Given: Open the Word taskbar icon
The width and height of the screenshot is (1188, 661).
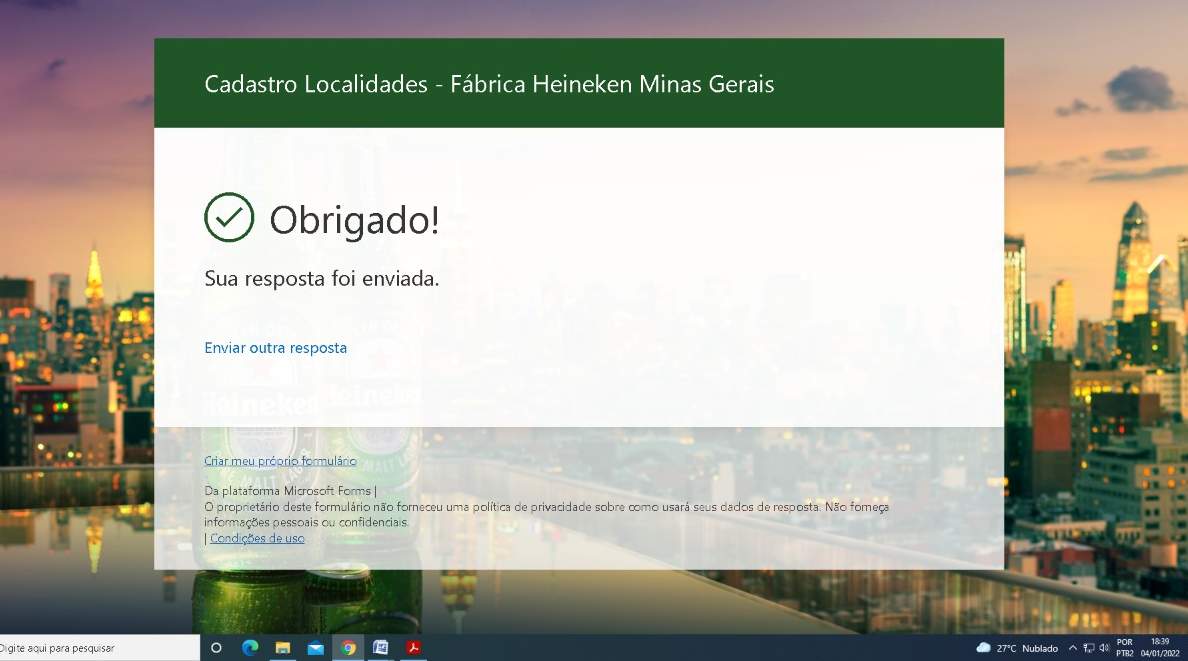Looking at the screenshot, I should [x=380, y=648].
